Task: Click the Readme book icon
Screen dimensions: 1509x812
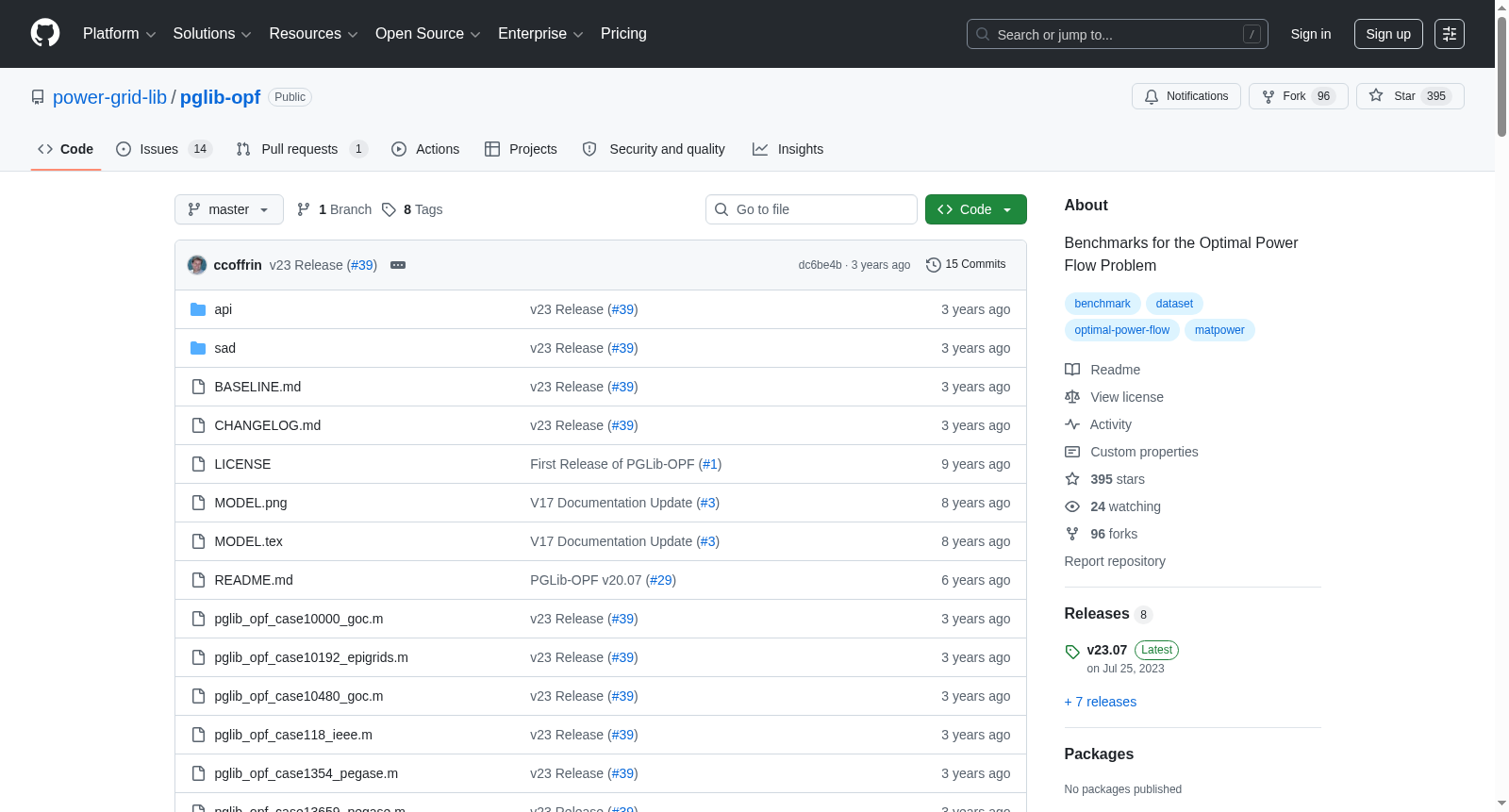Action: [1072, 370]
